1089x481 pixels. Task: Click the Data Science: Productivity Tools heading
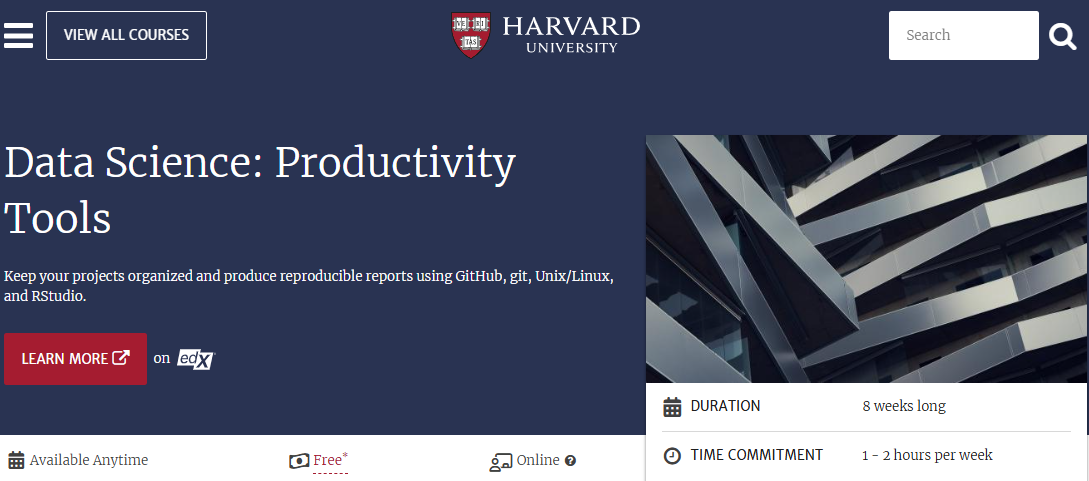pos(260,190)
